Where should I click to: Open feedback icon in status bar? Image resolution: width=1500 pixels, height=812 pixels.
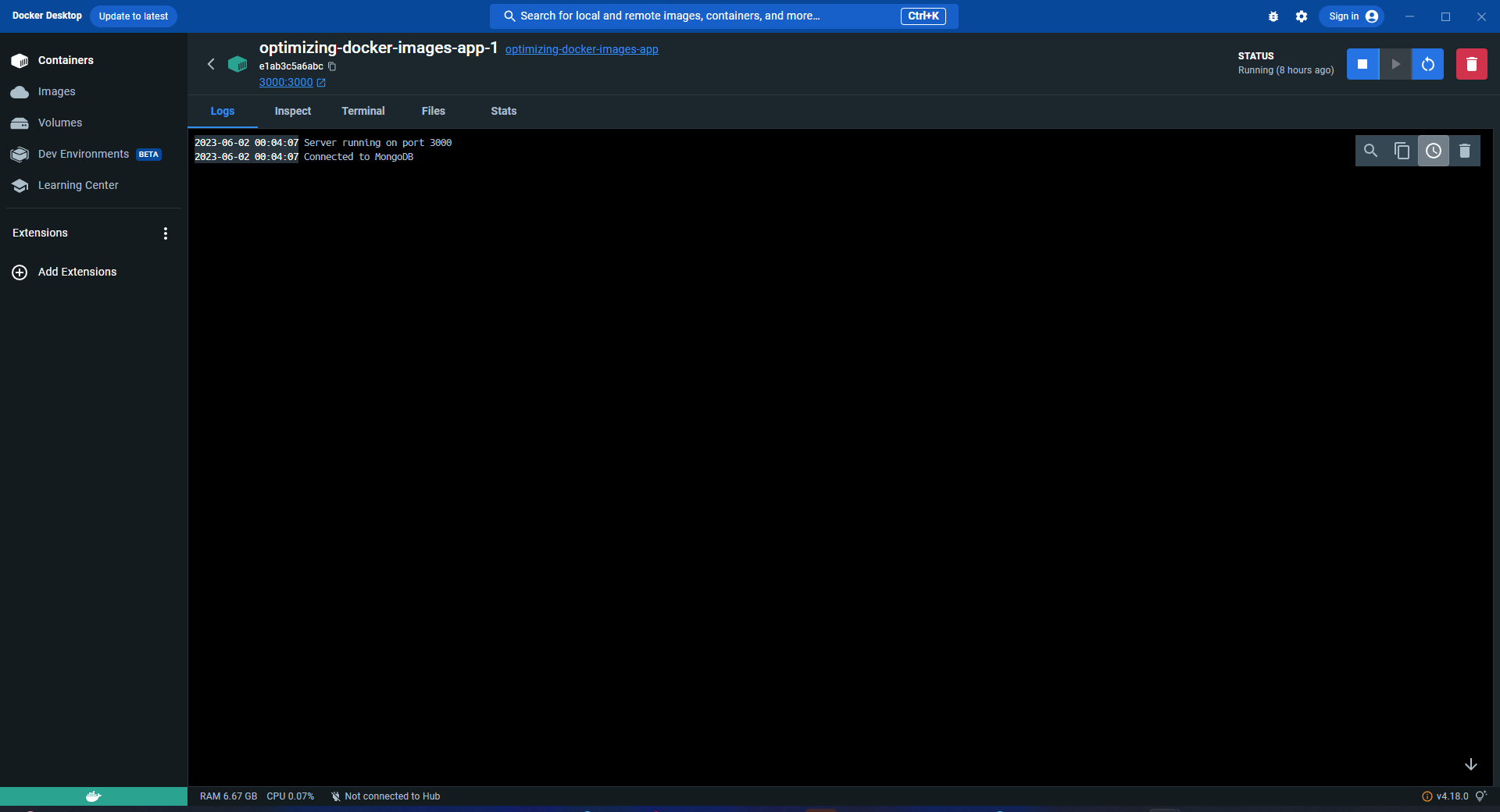click(1481, 796)
